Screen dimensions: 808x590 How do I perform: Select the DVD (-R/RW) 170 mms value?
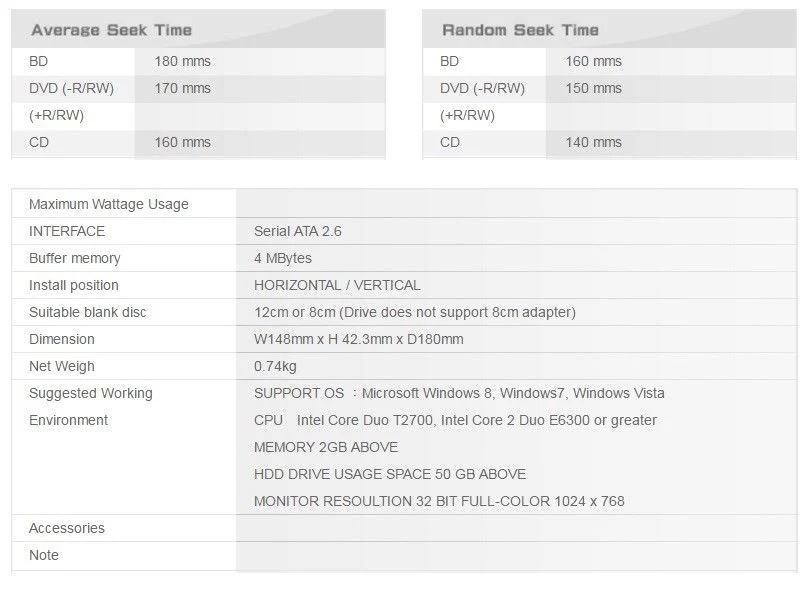[x=182, y=88]
